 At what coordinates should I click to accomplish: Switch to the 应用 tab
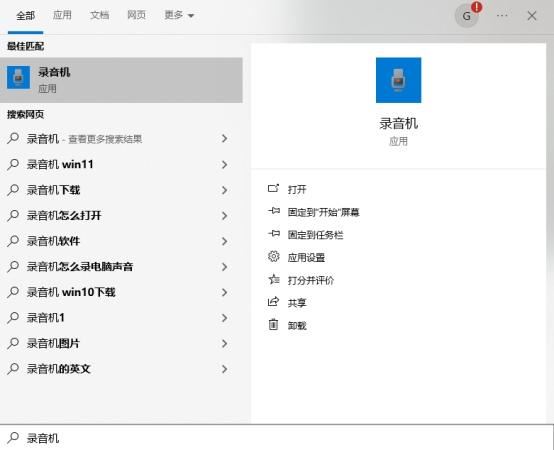(x=62, y=15)
